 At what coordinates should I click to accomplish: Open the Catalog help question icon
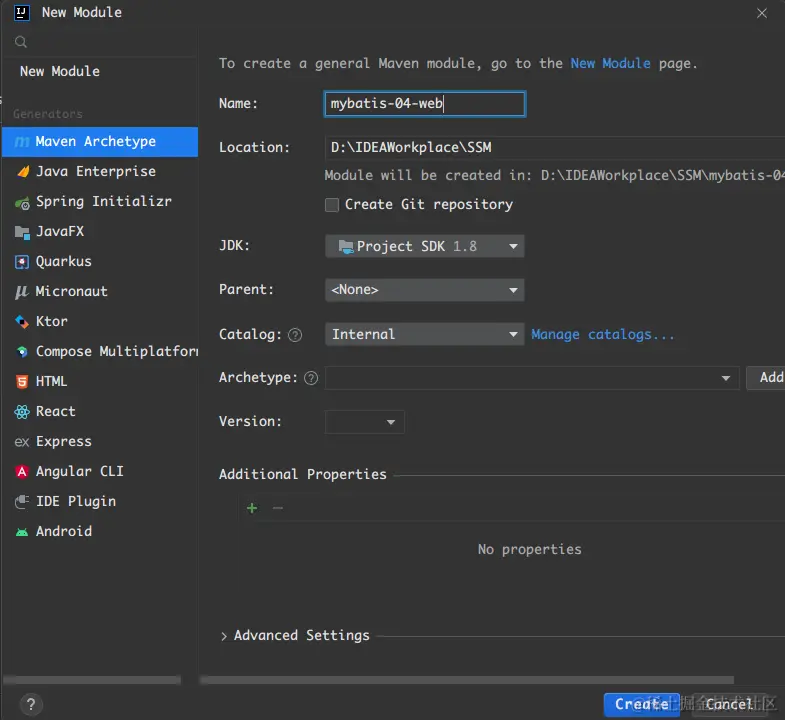pos(295,335)
